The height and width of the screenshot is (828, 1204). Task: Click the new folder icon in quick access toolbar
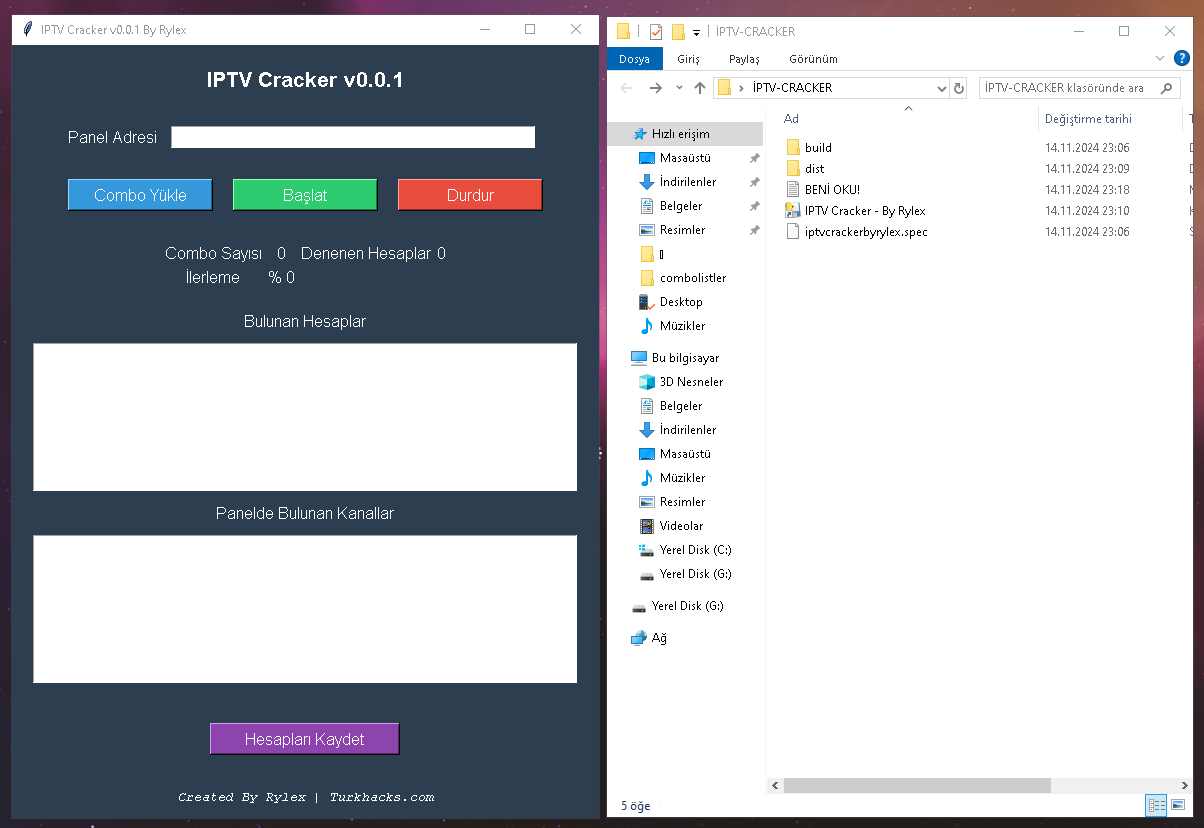[678, 31]
